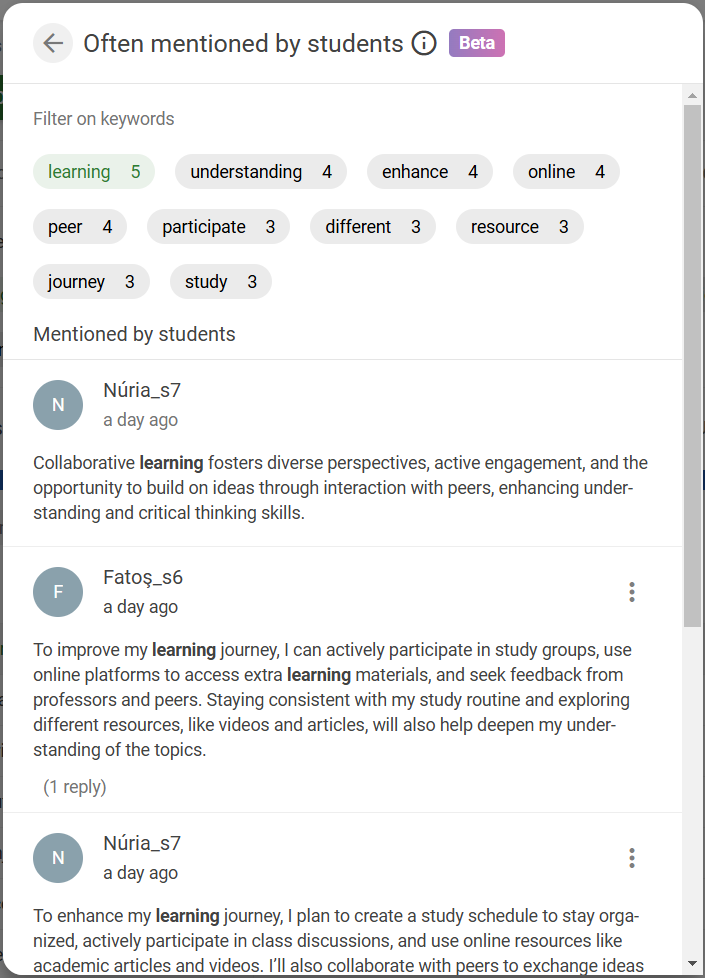The width and height of the screenshot is (705, 978).
Task: Open the info icon next to title
Action: (424, 43)
